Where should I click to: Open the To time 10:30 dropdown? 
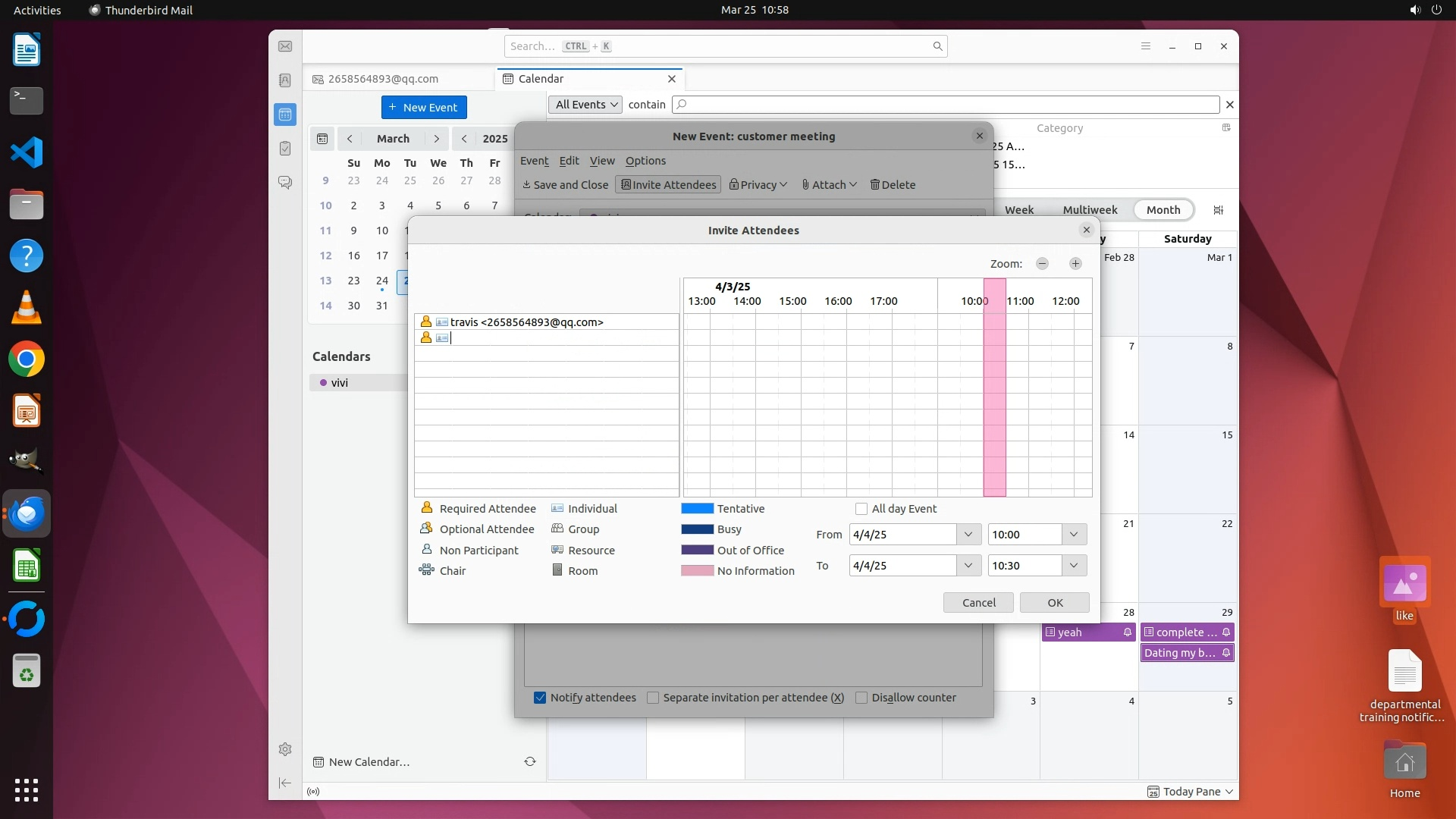coord(1074,566)
